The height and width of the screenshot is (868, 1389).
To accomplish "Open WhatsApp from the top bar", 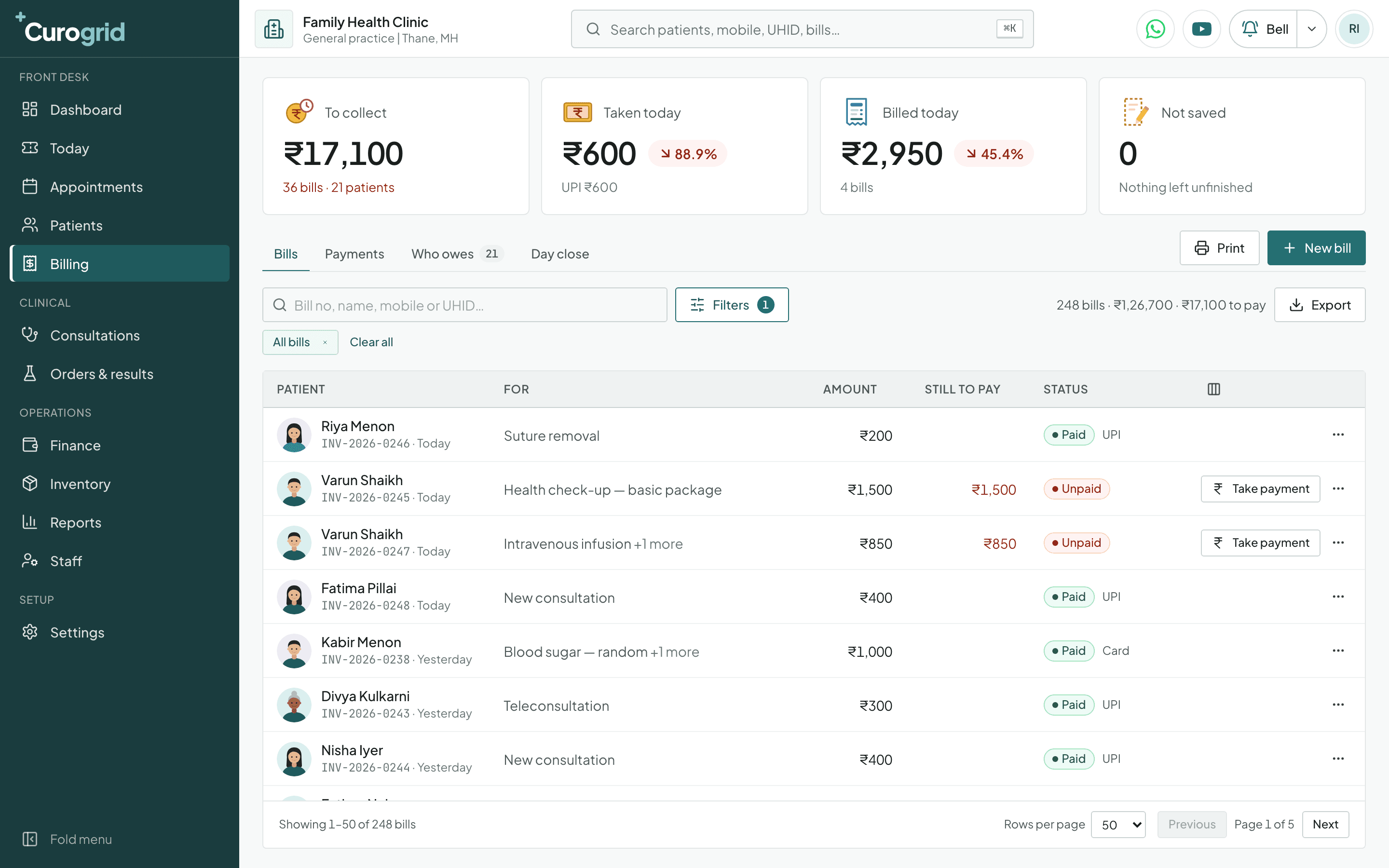I will pyautogui.click(x=1155, y=29).
